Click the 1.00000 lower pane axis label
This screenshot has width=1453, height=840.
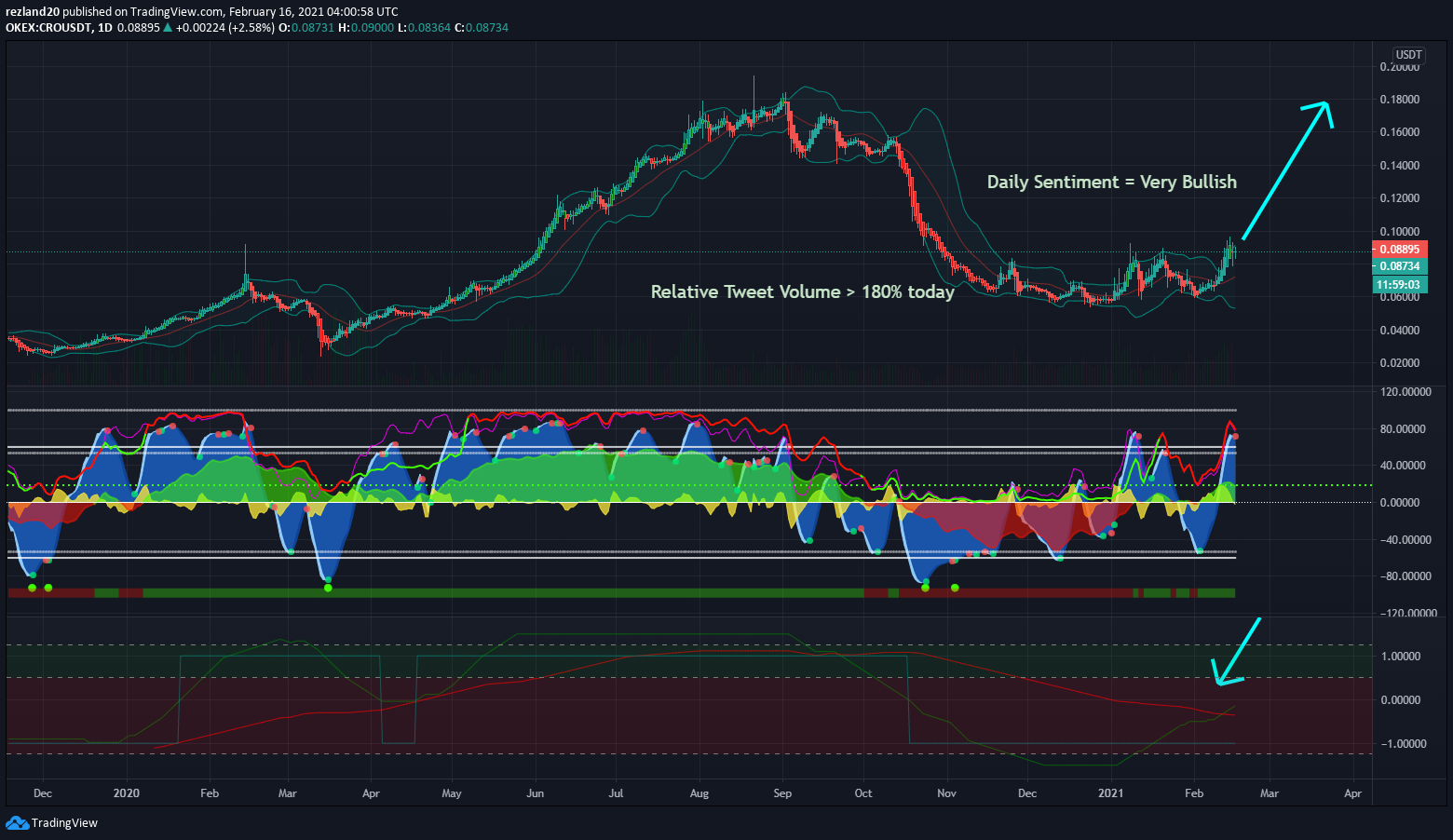click(x=1402, y=657)
